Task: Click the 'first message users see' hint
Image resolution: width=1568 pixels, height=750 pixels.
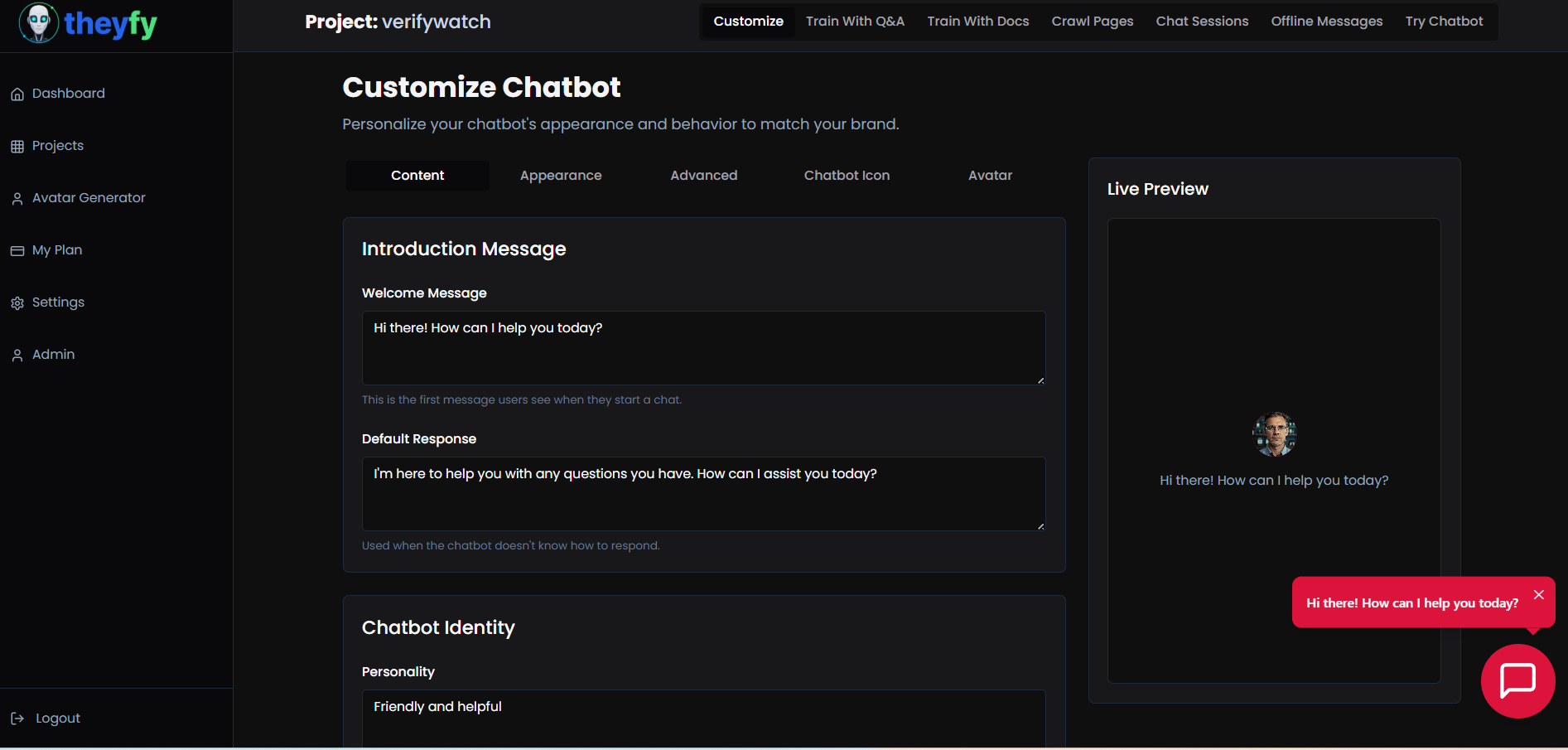Action: (522, 399)
